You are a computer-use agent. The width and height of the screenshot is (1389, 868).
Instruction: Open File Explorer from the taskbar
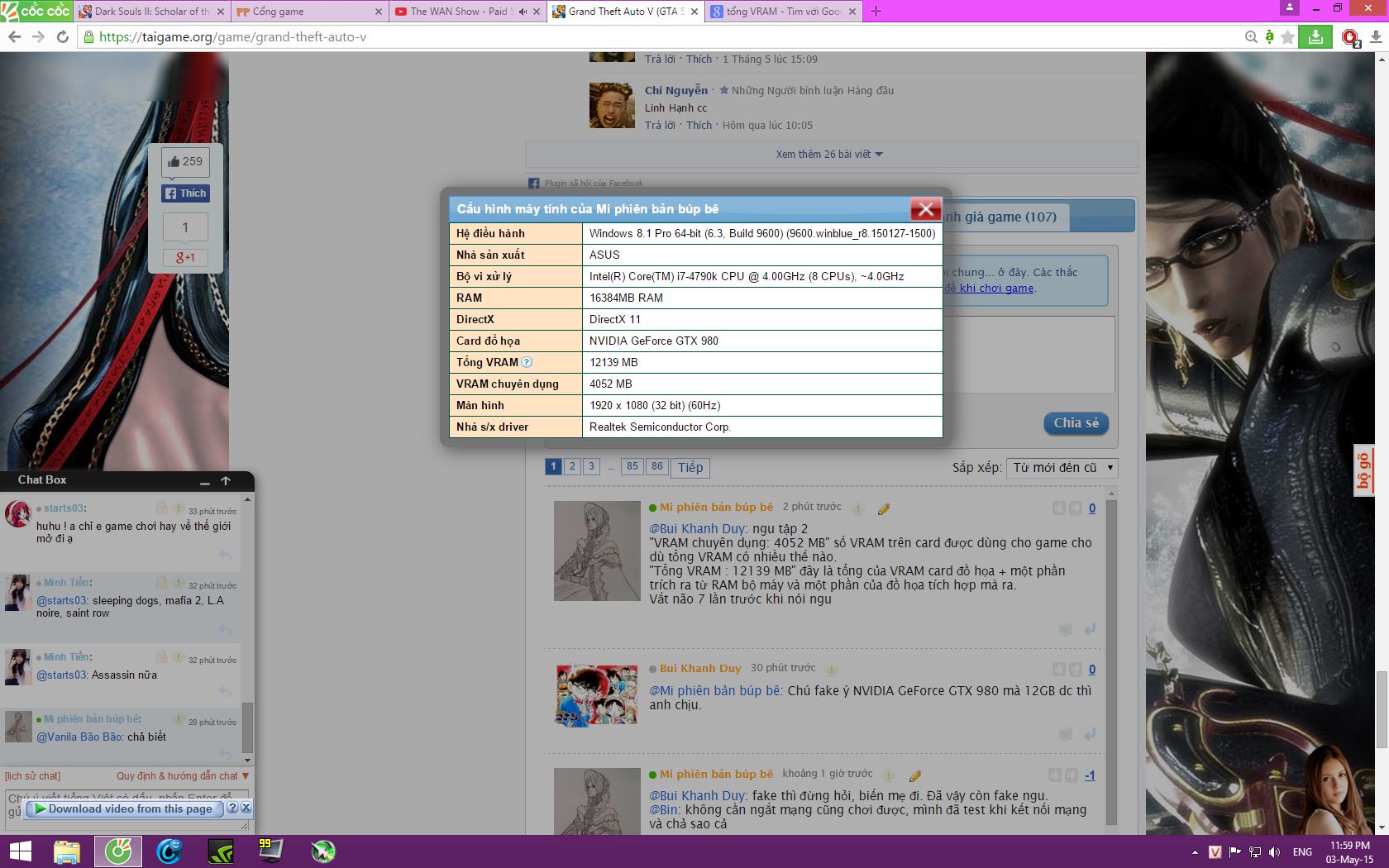[67, 851]
